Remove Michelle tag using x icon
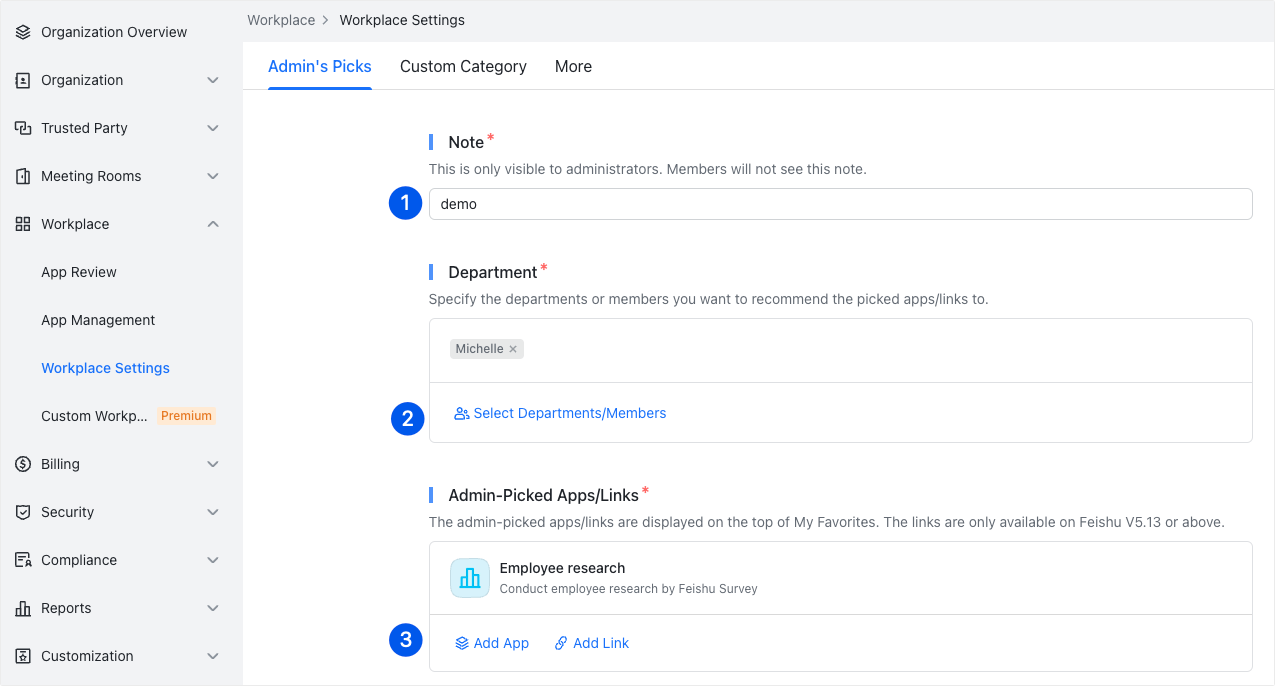The height and width of the screenshot is (686, 1275). click(x=513, y=349)
